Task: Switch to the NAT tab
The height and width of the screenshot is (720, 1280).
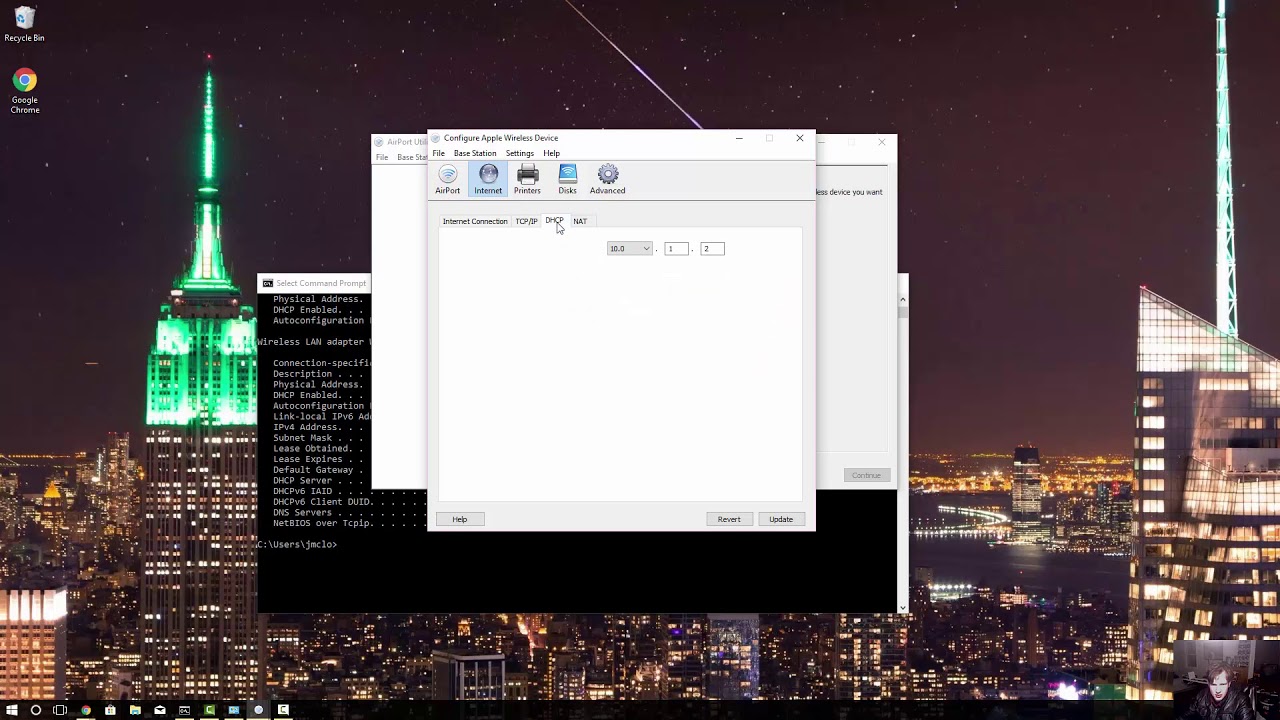Action: [x=580, y=221]
